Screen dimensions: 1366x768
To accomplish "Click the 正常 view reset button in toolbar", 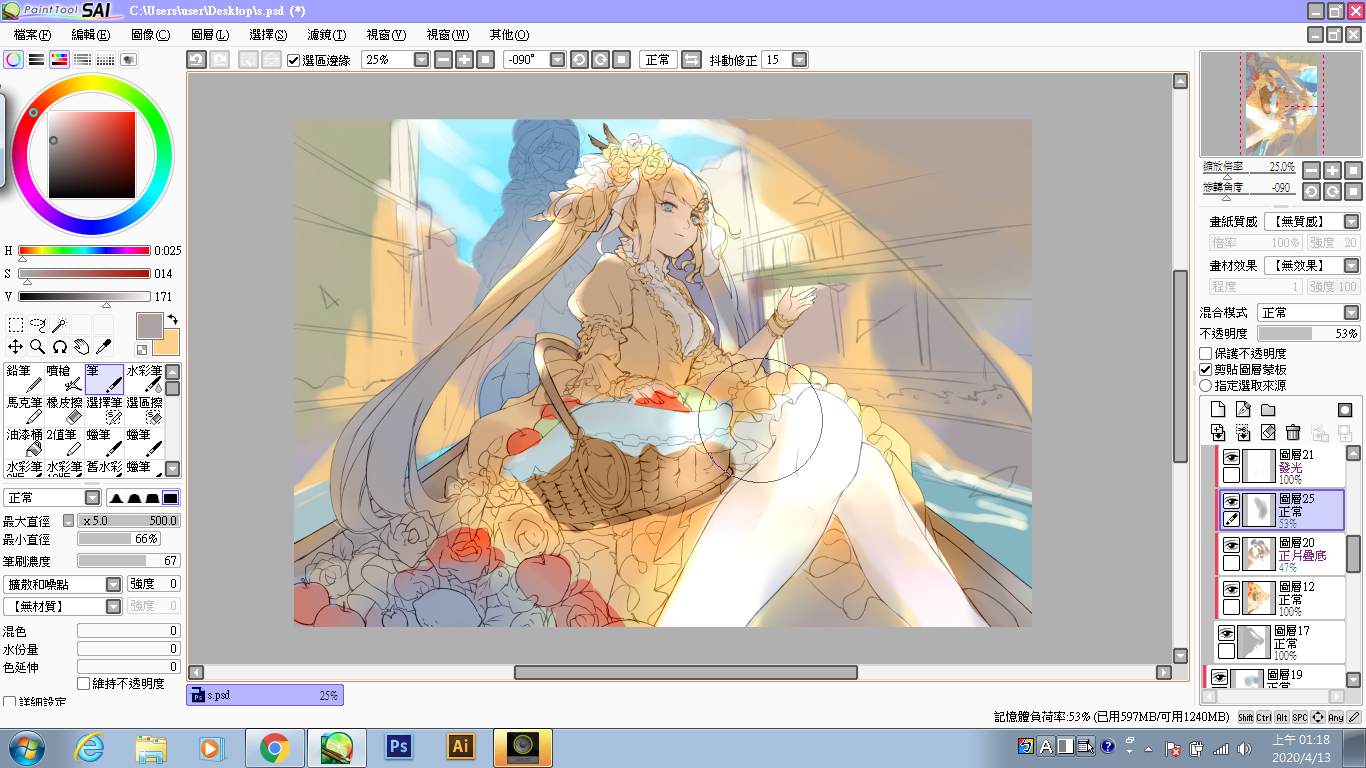I will tap(658, 60).
